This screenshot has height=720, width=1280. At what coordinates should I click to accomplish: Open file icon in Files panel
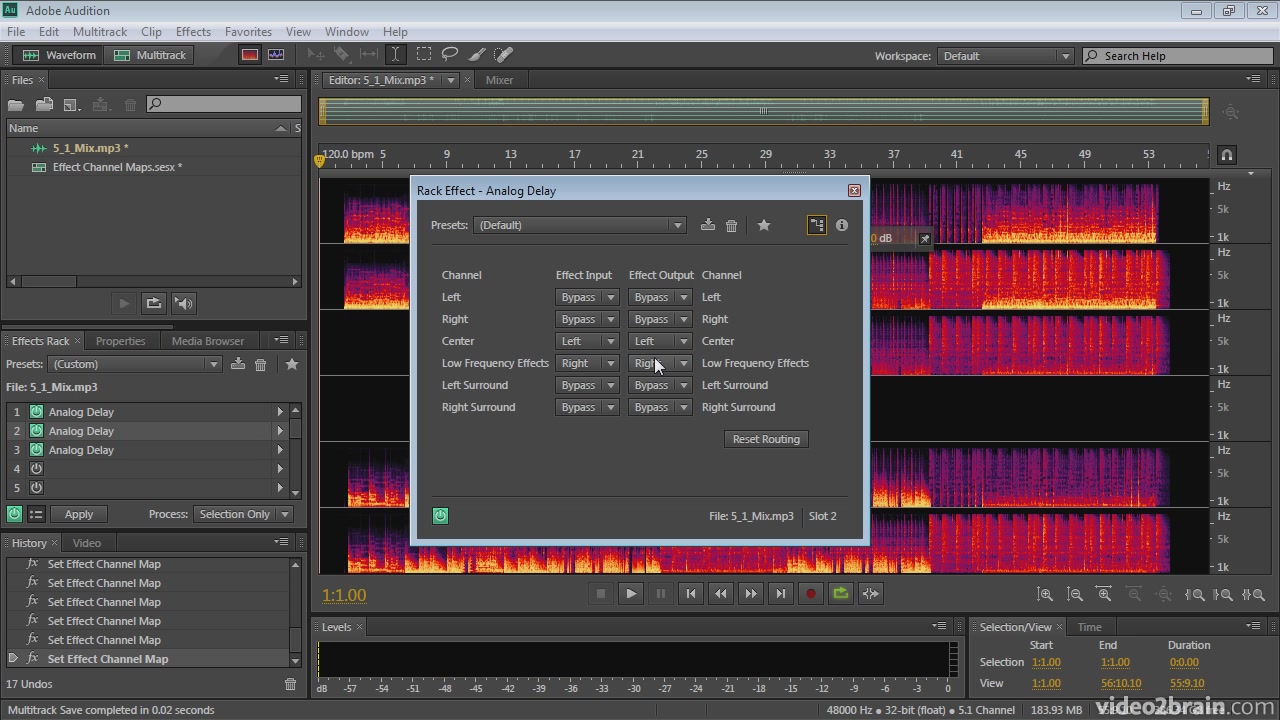(16, 104)
